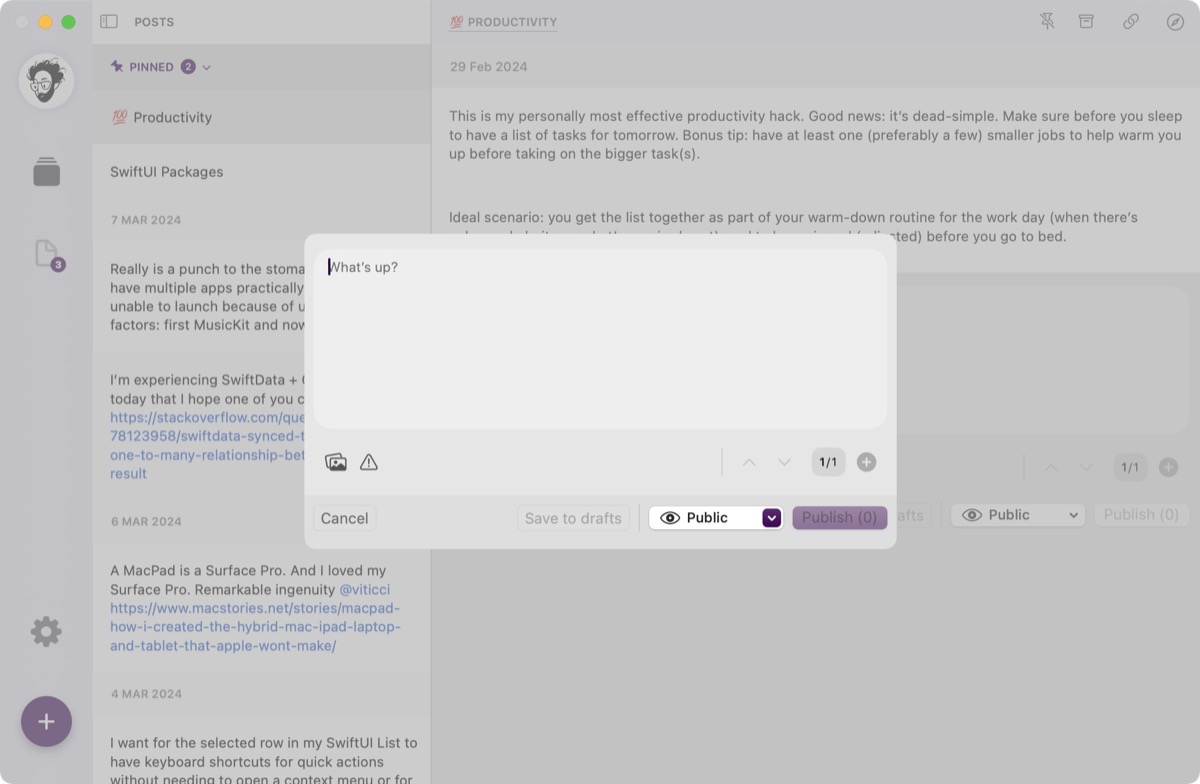This screenshot has height=784, width=1200.
Task: Attach media using the photo icon
Action: (x=336, y=462)
